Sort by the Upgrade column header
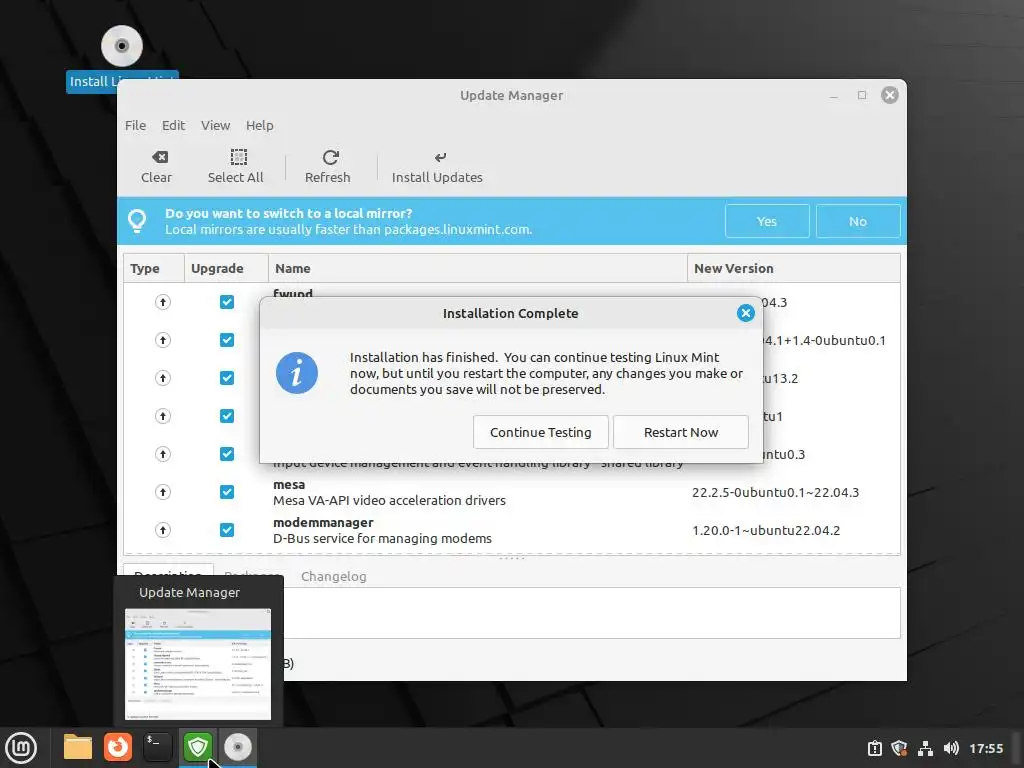 [x=226, y=268]
